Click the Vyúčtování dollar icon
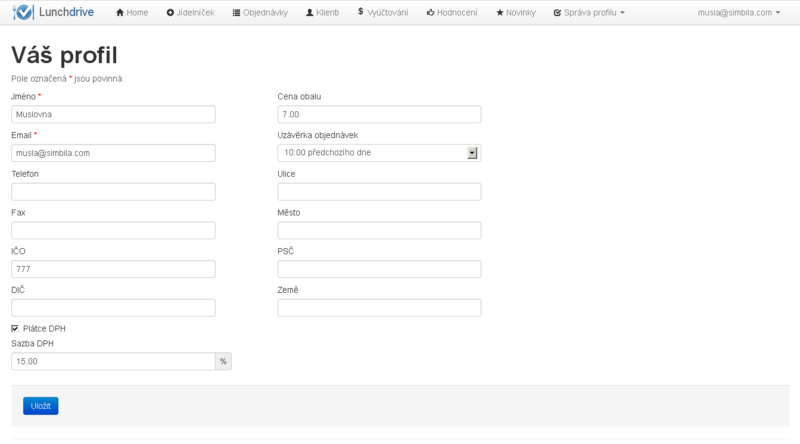800x444 pixels. click(x=360, y=12)
